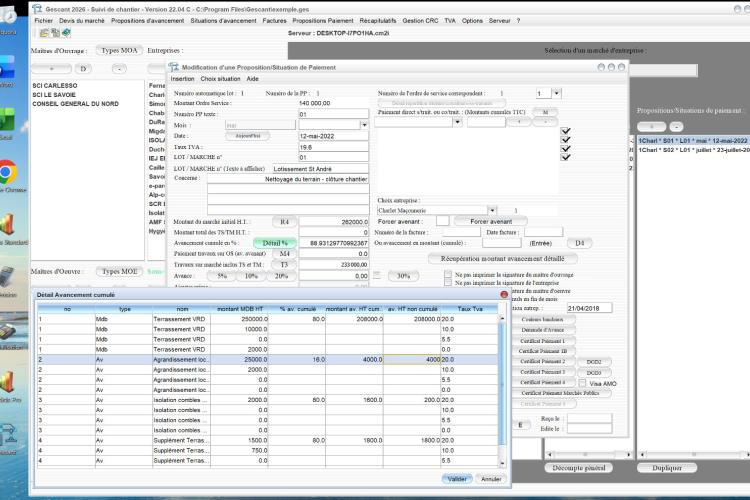Open the Factures menu
Viewport: 750px width, 500px height.
275,21
